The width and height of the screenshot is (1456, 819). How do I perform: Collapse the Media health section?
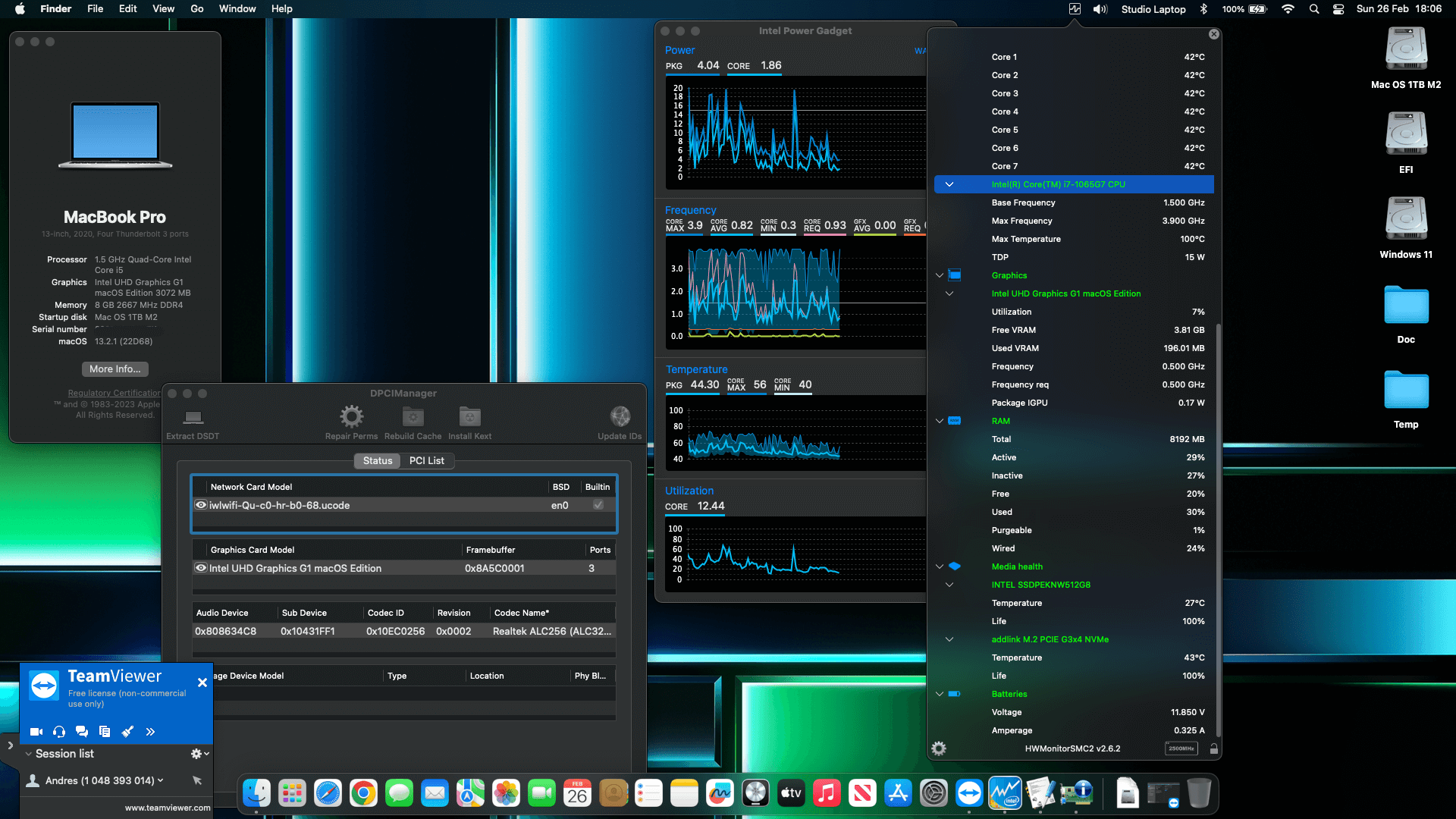pyautogui.click(x=940, y=566)
